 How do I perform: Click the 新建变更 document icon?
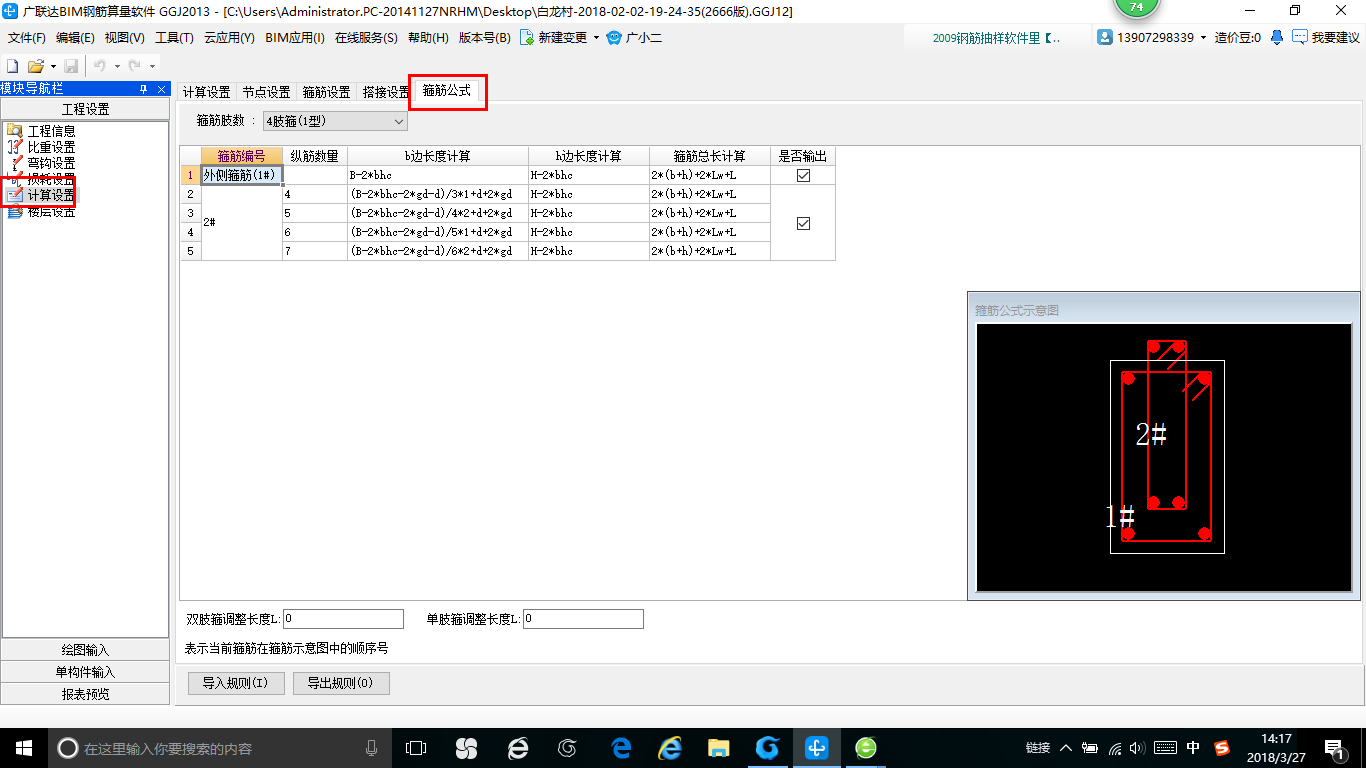click(x=526, y=37)
